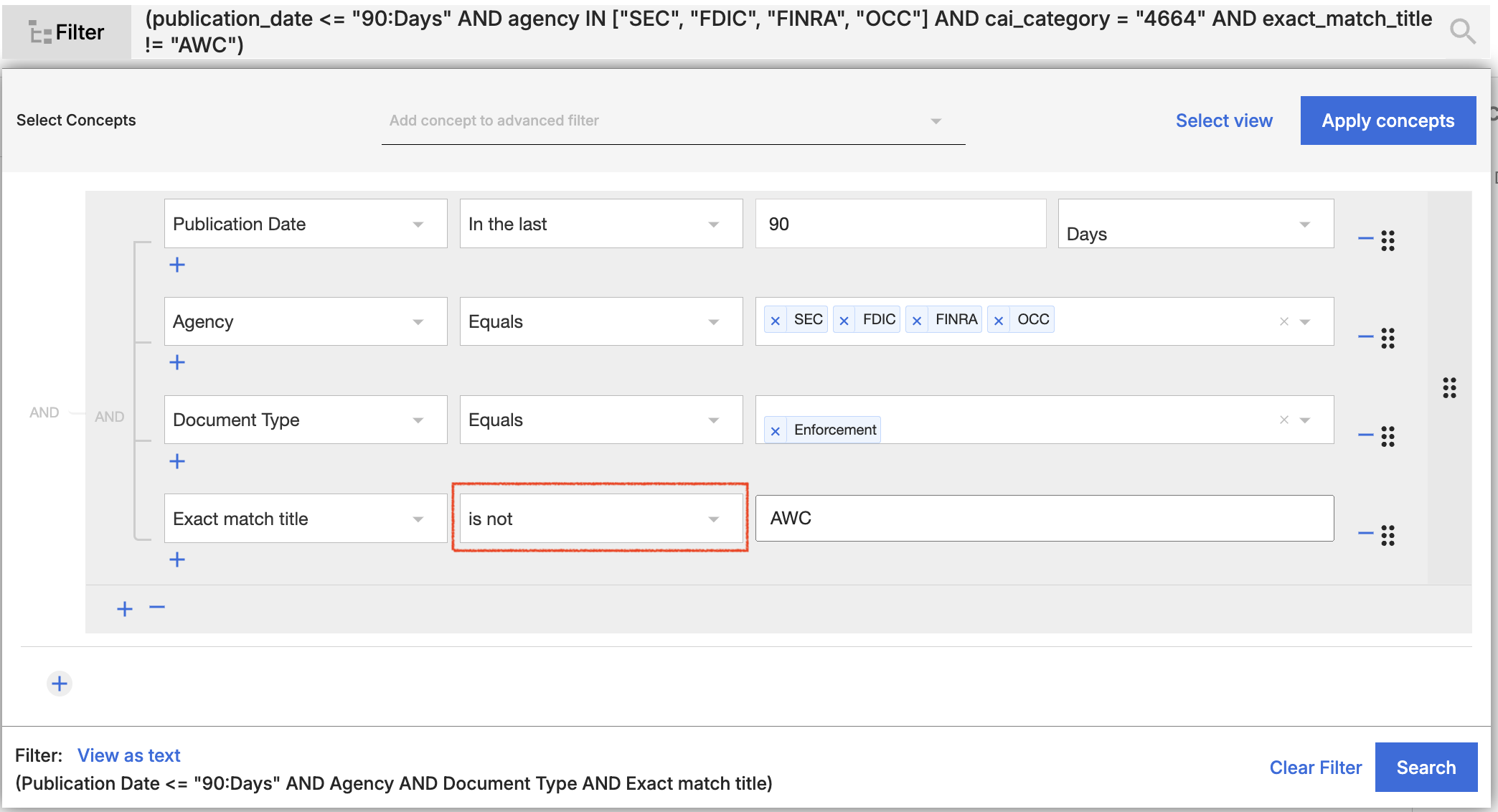This screenshot has height=812, width=1498.
Task: Open the Filter tab at top left
Action: click(67, 32)
